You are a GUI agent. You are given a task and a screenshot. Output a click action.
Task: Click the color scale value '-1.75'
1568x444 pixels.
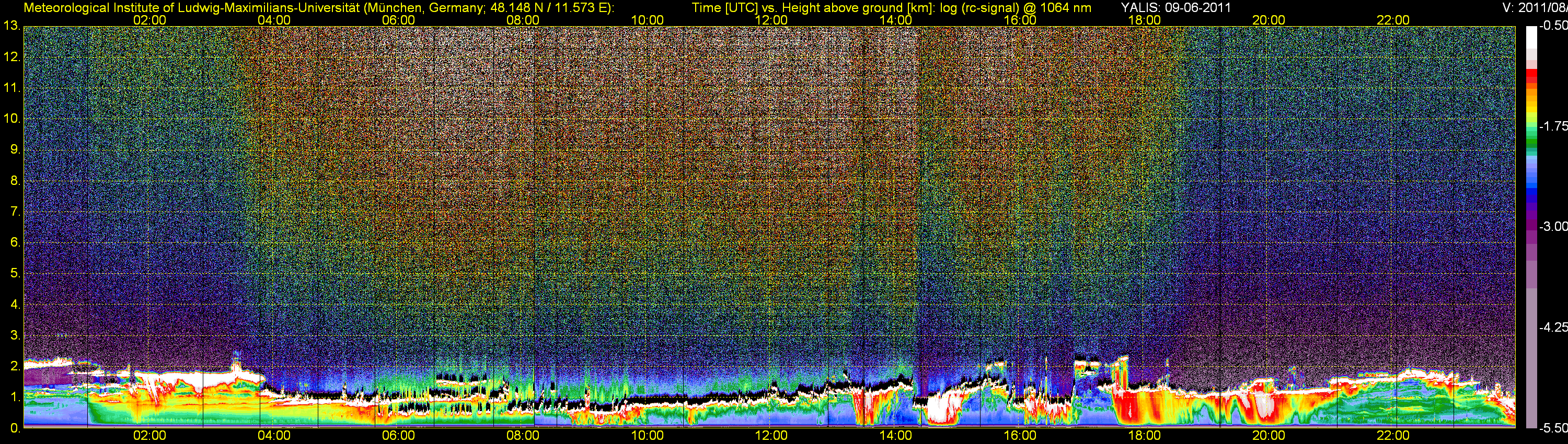(x=1553, y=126)
